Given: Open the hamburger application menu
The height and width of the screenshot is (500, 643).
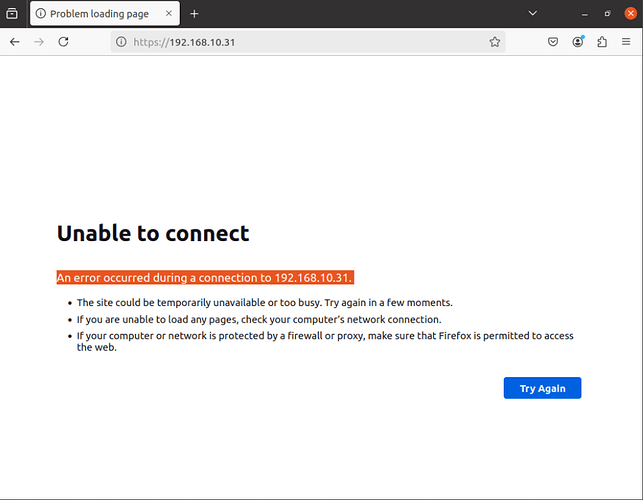Looking at the screenshot, I should [x=627, y=42].
